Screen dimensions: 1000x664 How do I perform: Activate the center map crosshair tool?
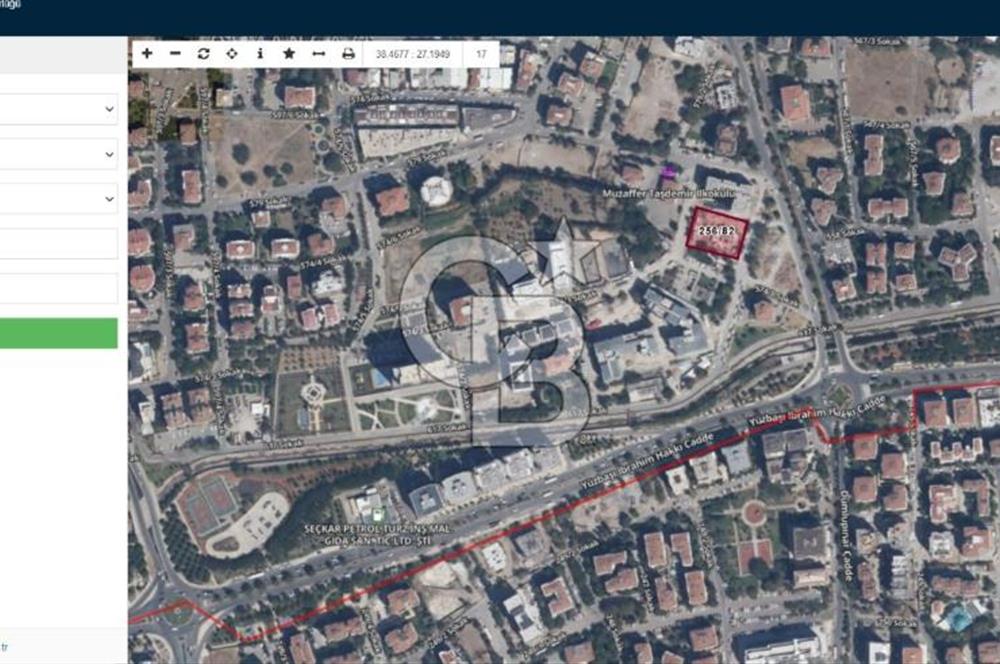pos(232,53)
